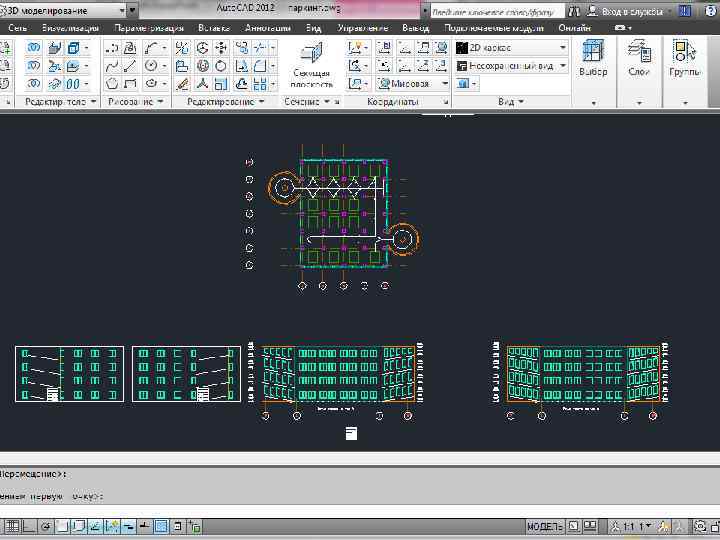The width and height of the screenshot is (720, 540).
Task: Click the МОДЕЛЬ model space button
Action: click(545, 526)
